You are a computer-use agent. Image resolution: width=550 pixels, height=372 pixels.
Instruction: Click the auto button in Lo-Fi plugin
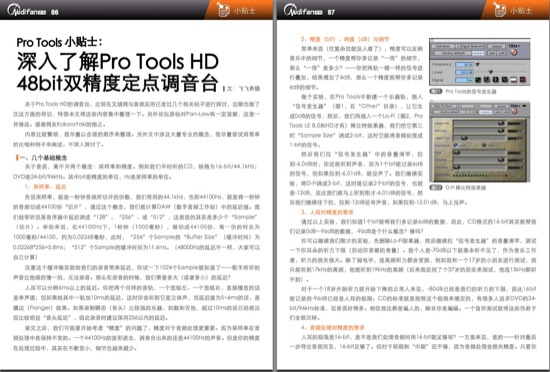[x=497, y=112]
